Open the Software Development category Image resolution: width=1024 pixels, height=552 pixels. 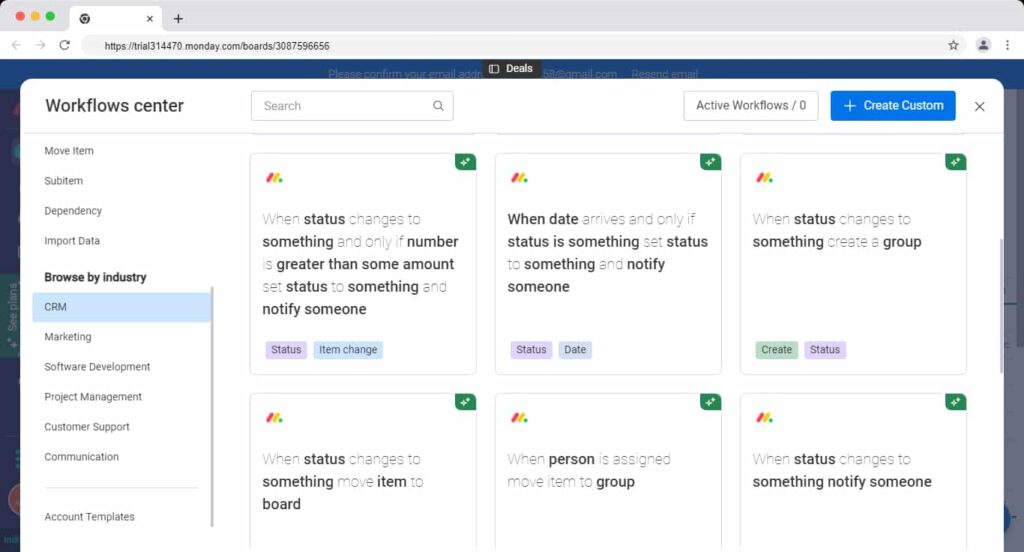click(97, 367)
